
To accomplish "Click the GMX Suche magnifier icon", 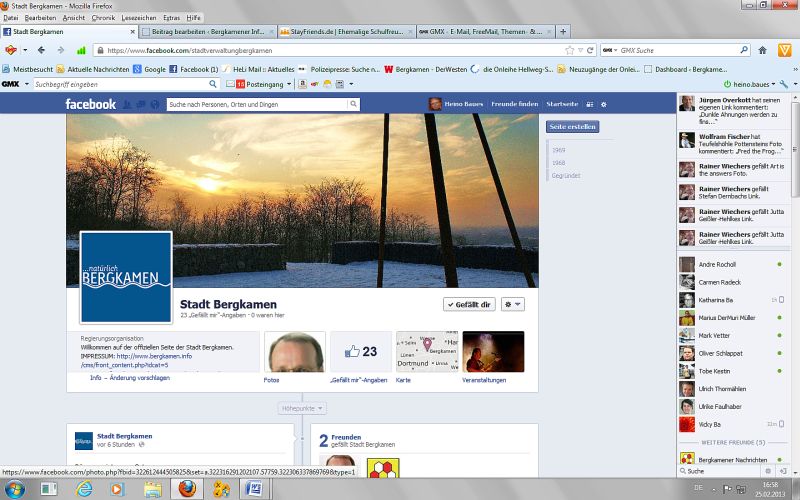I will click(744, 50).
